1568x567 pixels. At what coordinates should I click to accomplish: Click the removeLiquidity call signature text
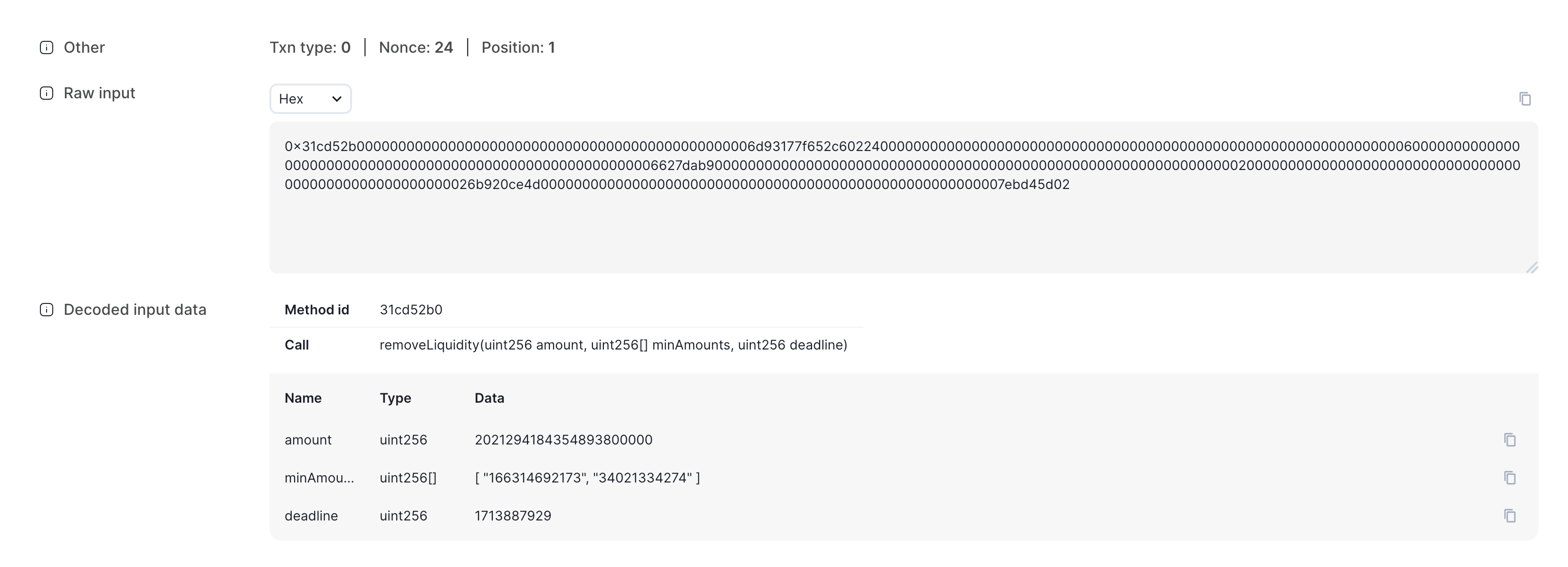click(613, 345)
